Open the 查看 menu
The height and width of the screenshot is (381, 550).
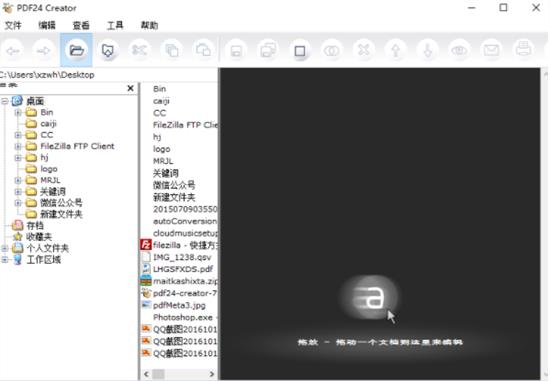pyautogui.click(x=81, y=25)
